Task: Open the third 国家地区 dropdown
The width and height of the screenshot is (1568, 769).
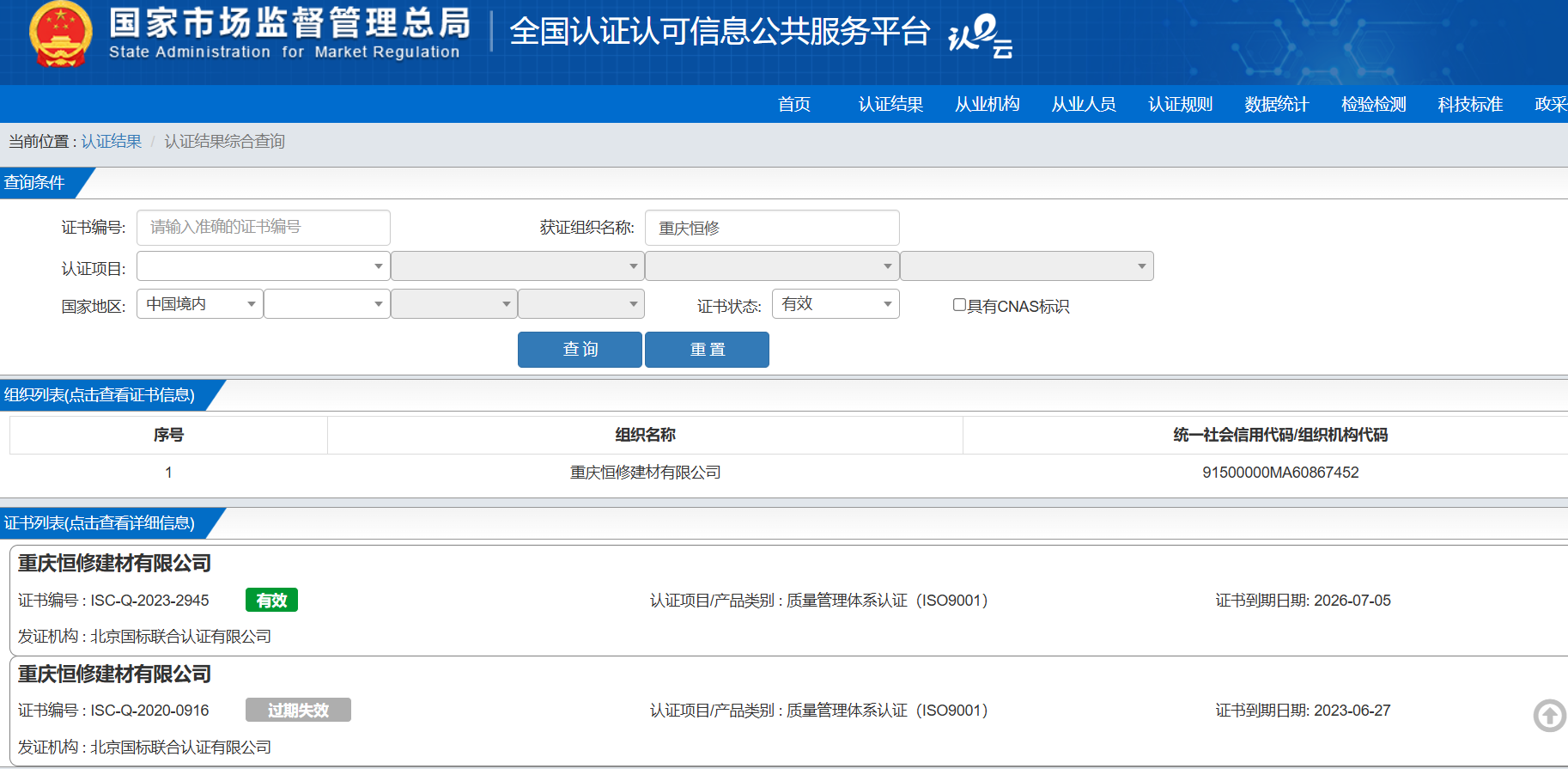Action: [453, 304]
